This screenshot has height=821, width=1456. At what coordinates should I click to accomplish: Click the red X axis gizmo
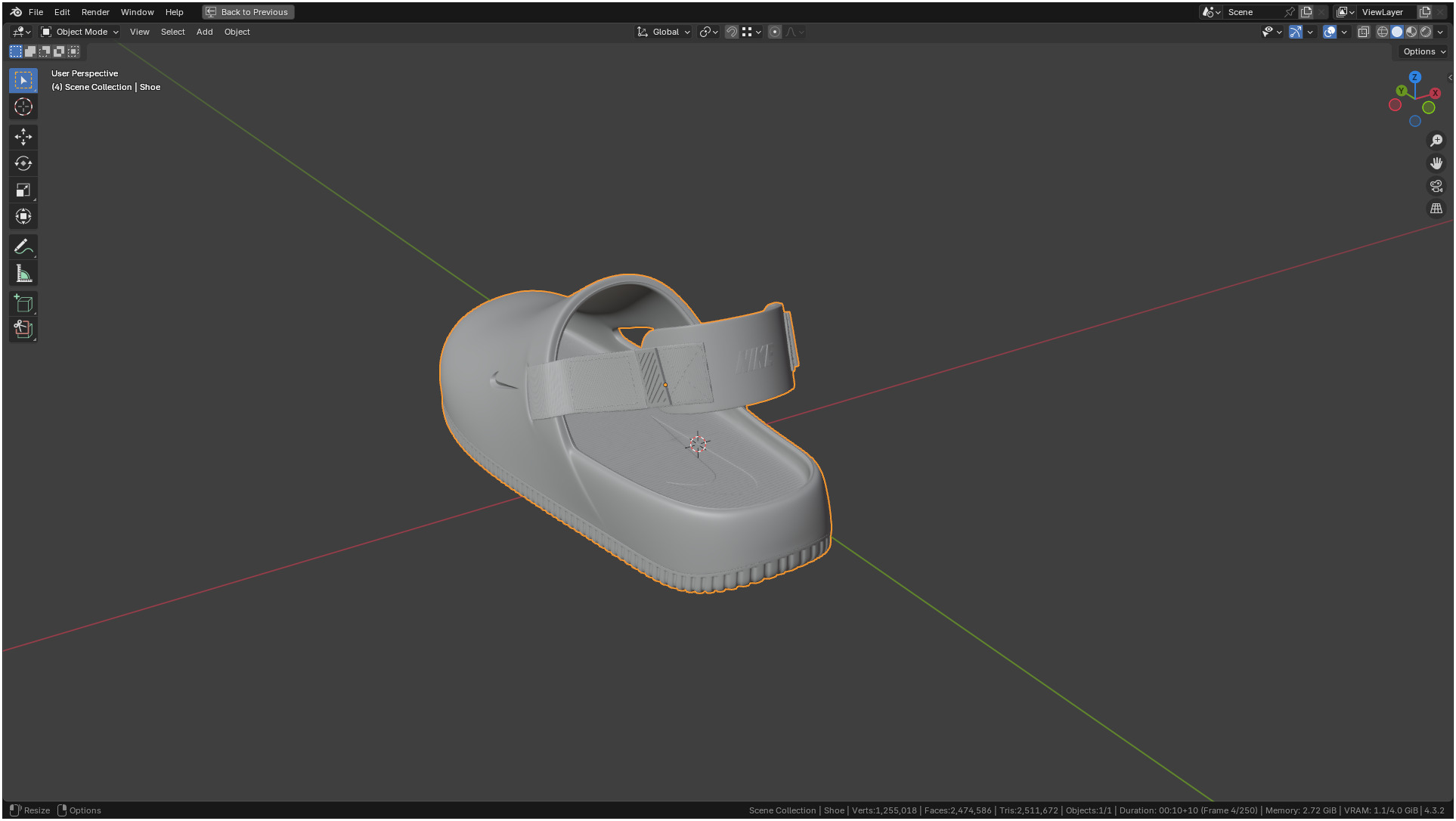coord(1435,93)
